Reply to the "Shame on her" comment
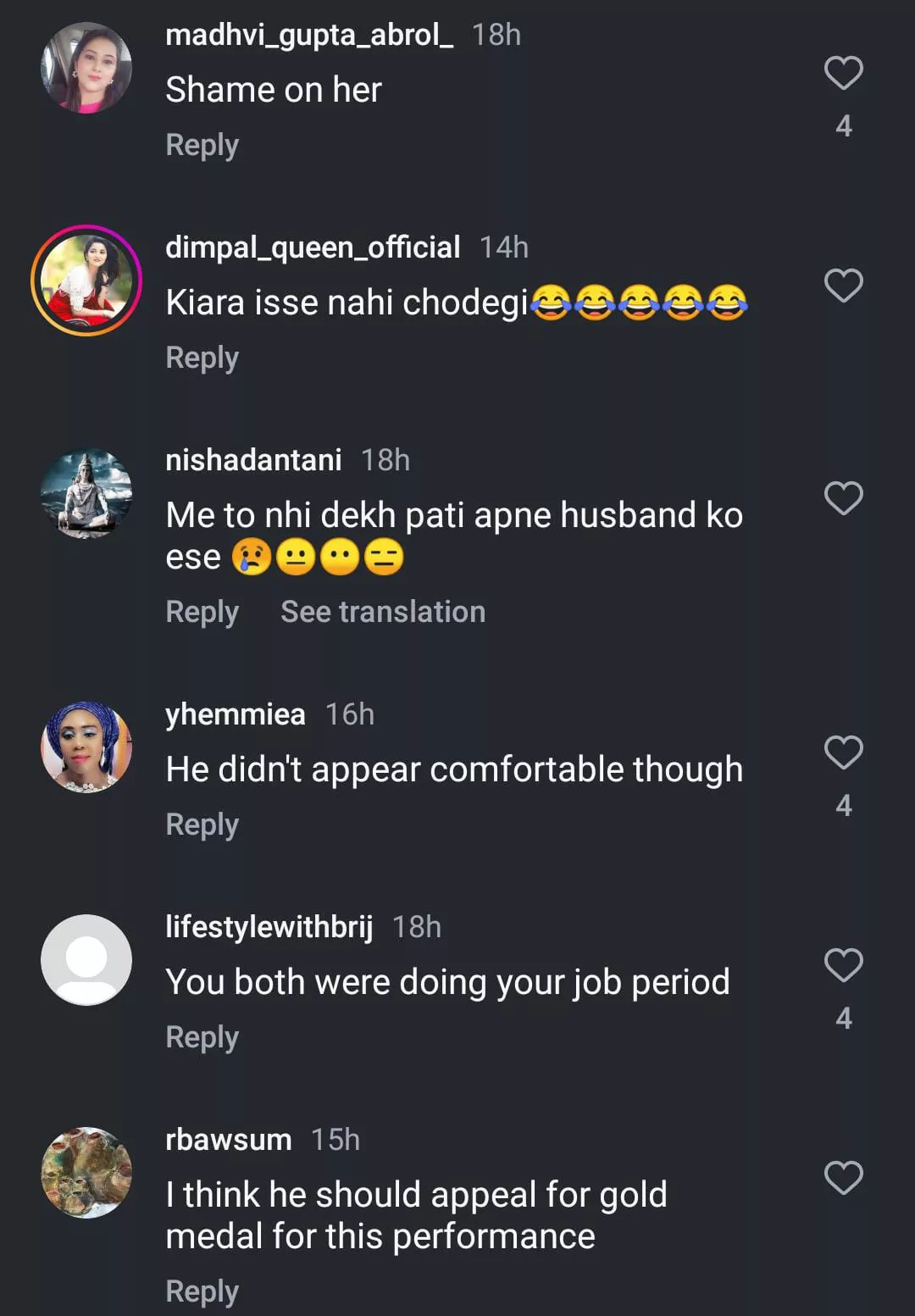The height and width of the screenshot is (1316, 915). coord(202,145)
